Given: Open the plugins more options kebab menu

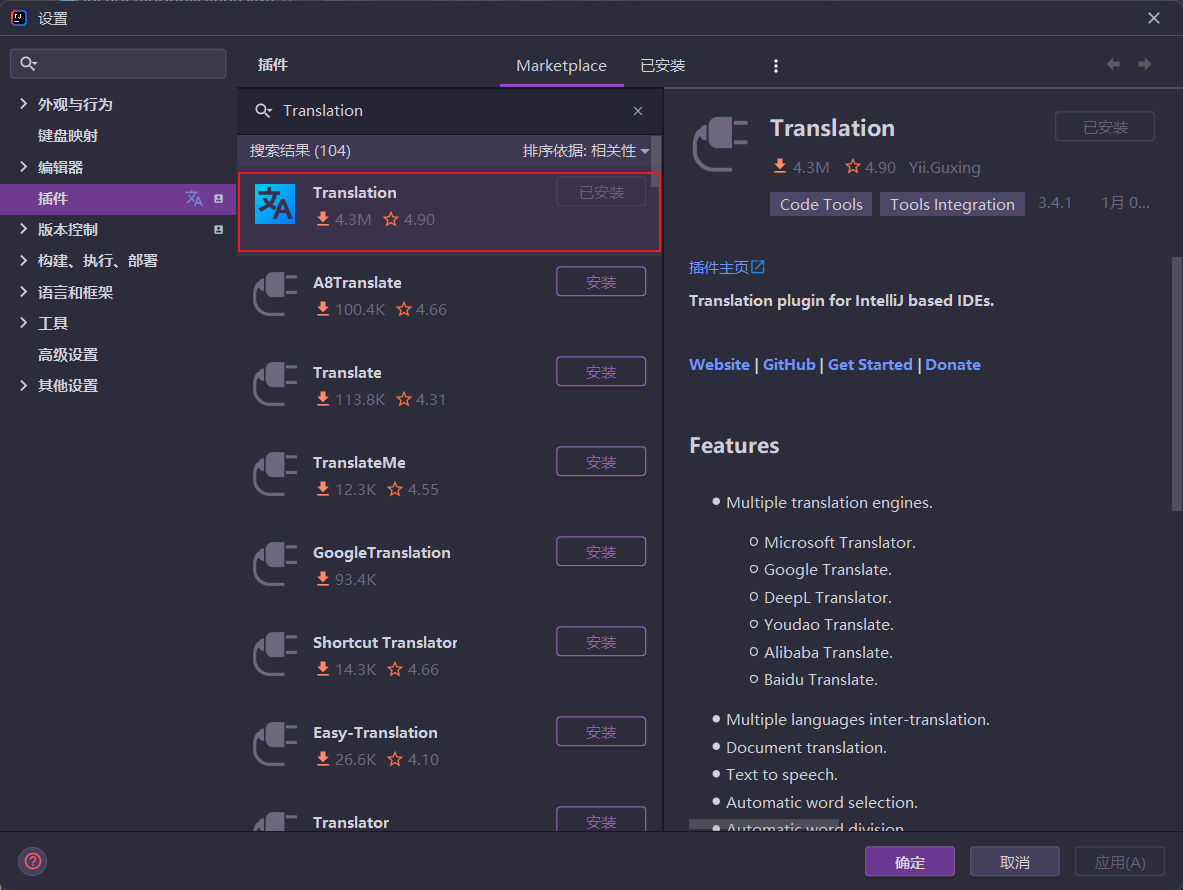Looking at the screenshot, I should tap(776, 66).
